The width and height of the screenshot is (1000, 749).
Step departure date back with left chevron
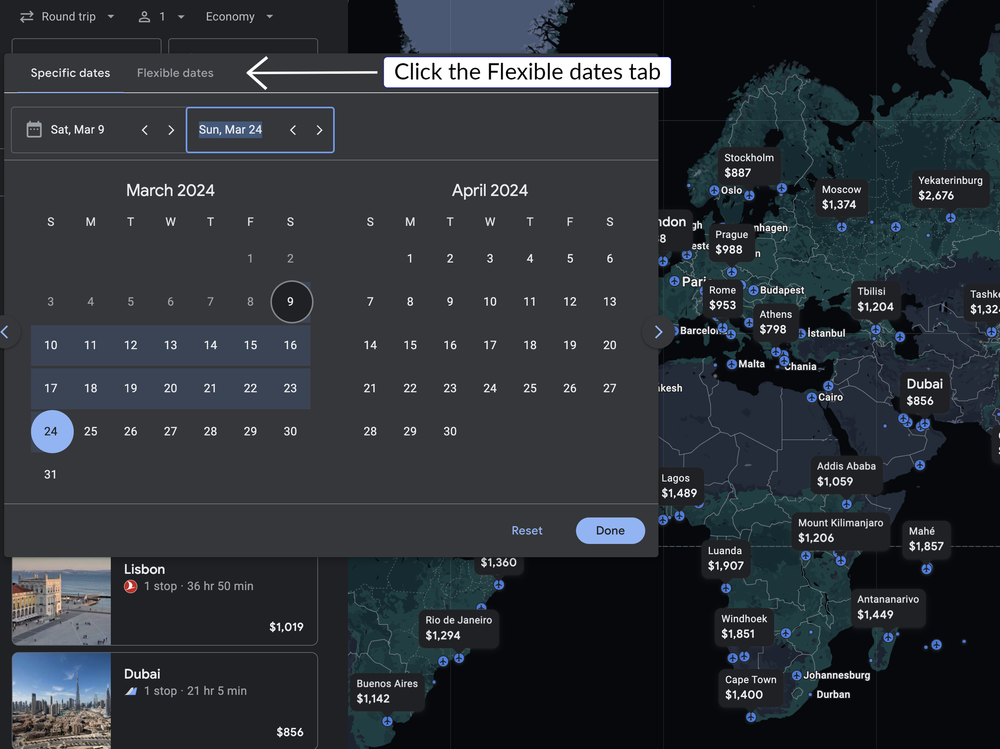tap(145, 129)
